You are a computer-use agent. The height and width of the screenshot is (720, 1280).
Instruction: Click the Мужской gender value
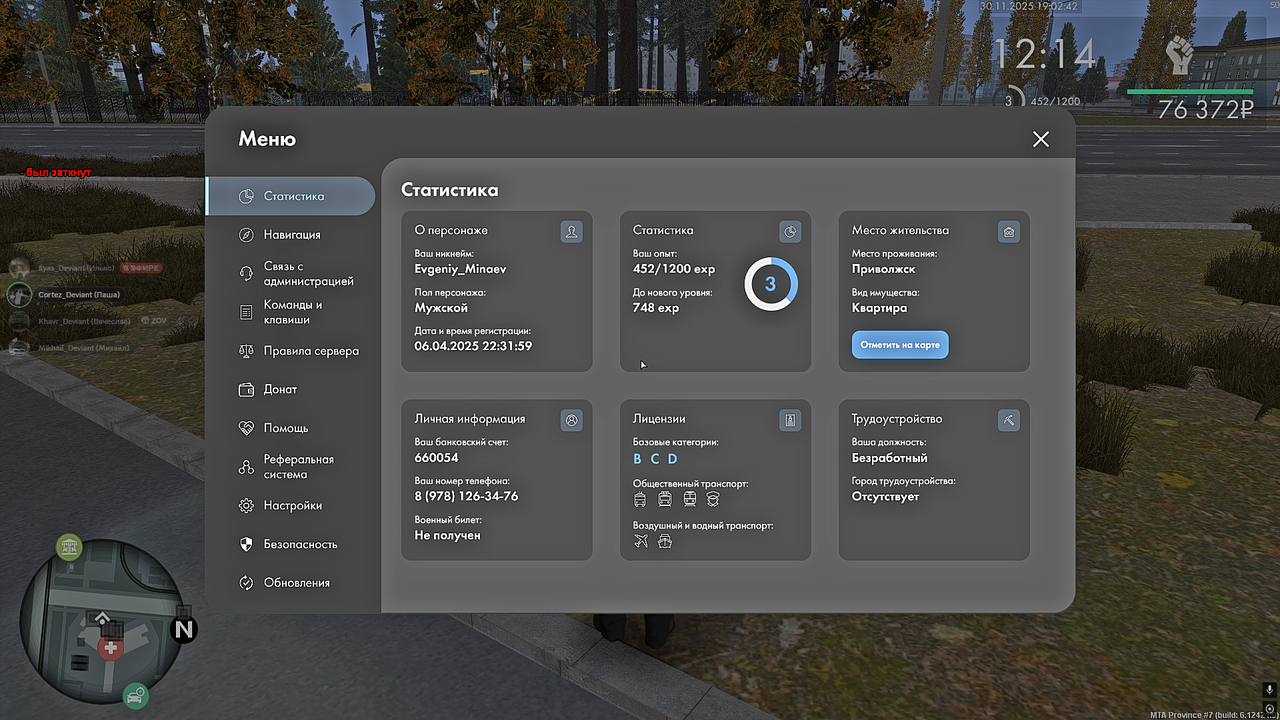point(441,308)
